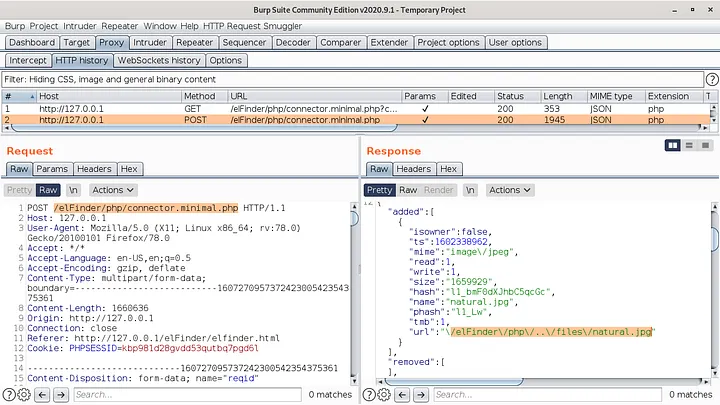Image resolution: width=720 pixels, height=405 pixels.
Task: Sort by Length column header
Action: tap(564, 96)
